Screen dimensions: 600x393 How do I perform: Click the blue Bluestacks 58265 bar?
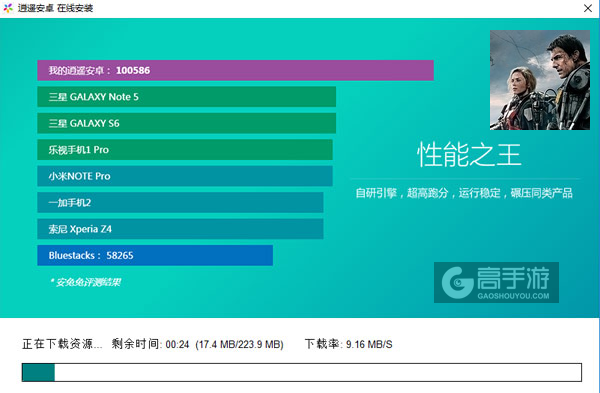point(155,255)
